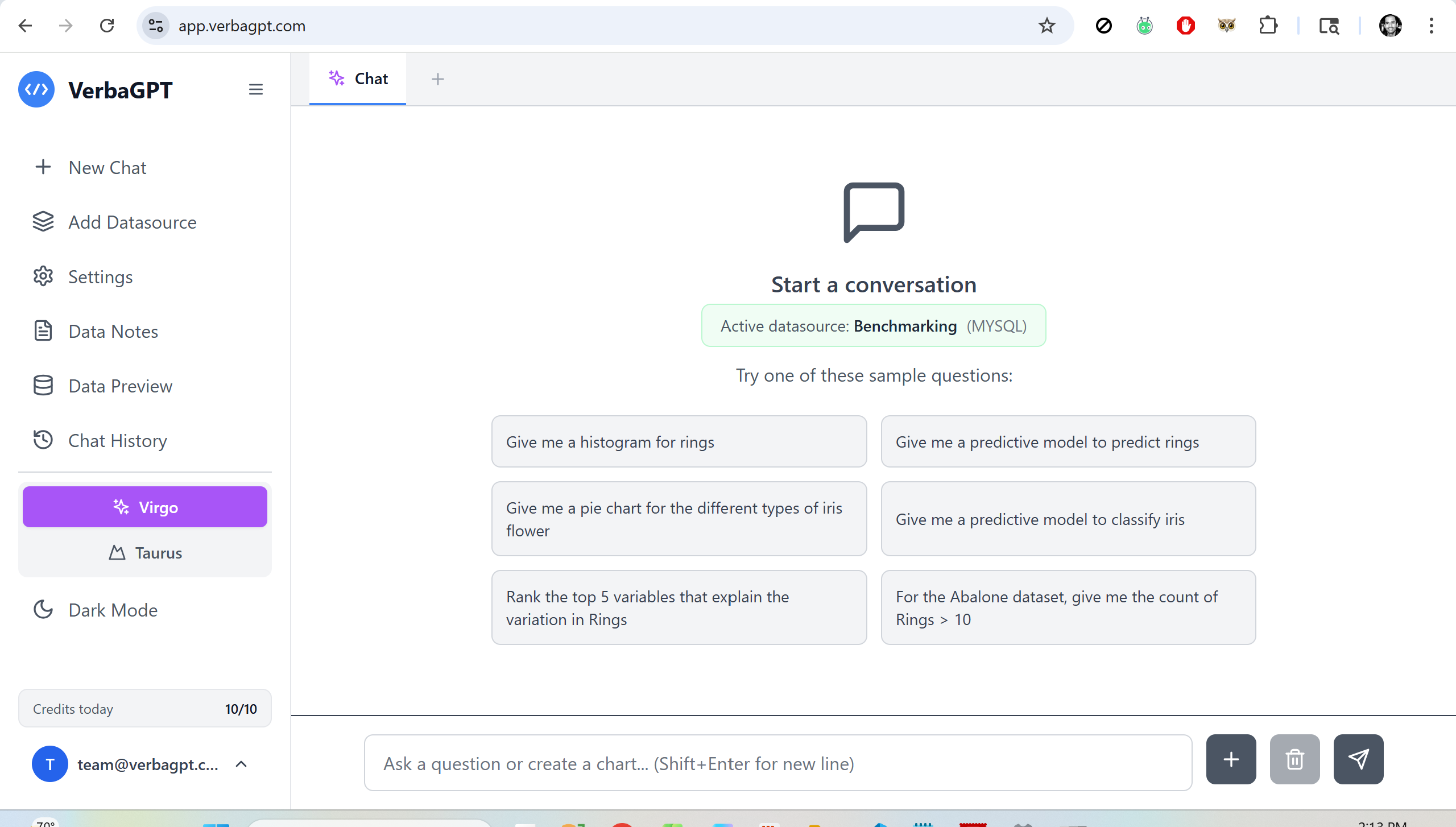
Task: Open the browser extensions puzzle icon
Action: [x=1268, y=26]
